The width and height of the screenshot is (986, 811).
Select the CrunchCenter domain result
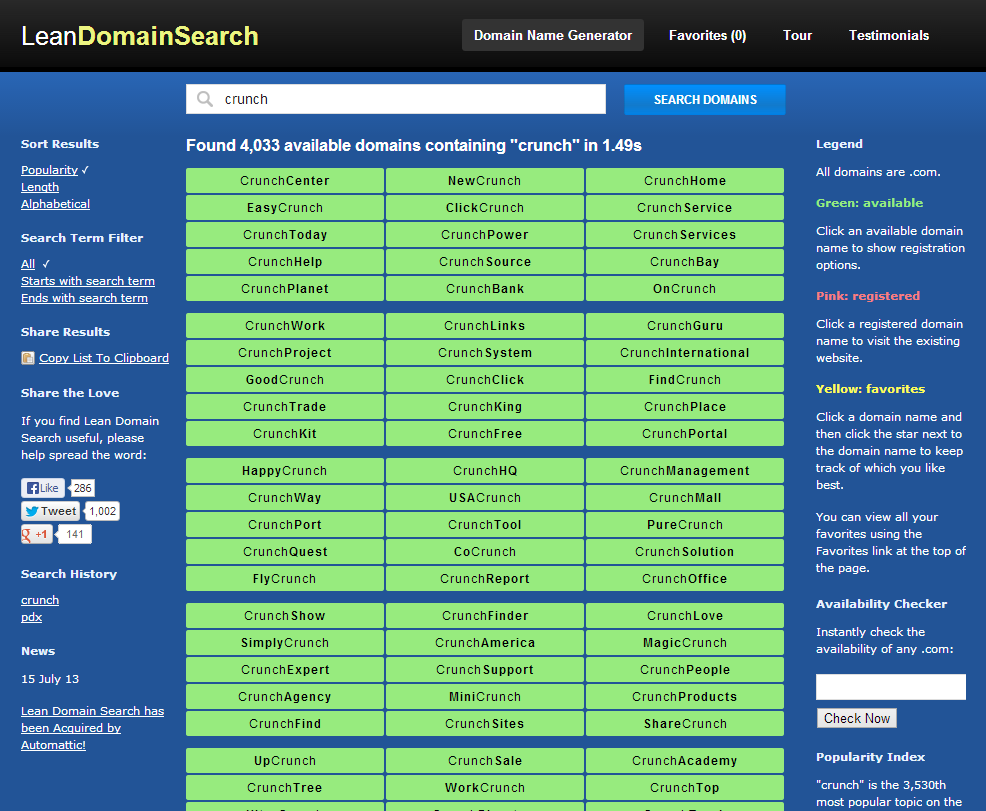285,181
